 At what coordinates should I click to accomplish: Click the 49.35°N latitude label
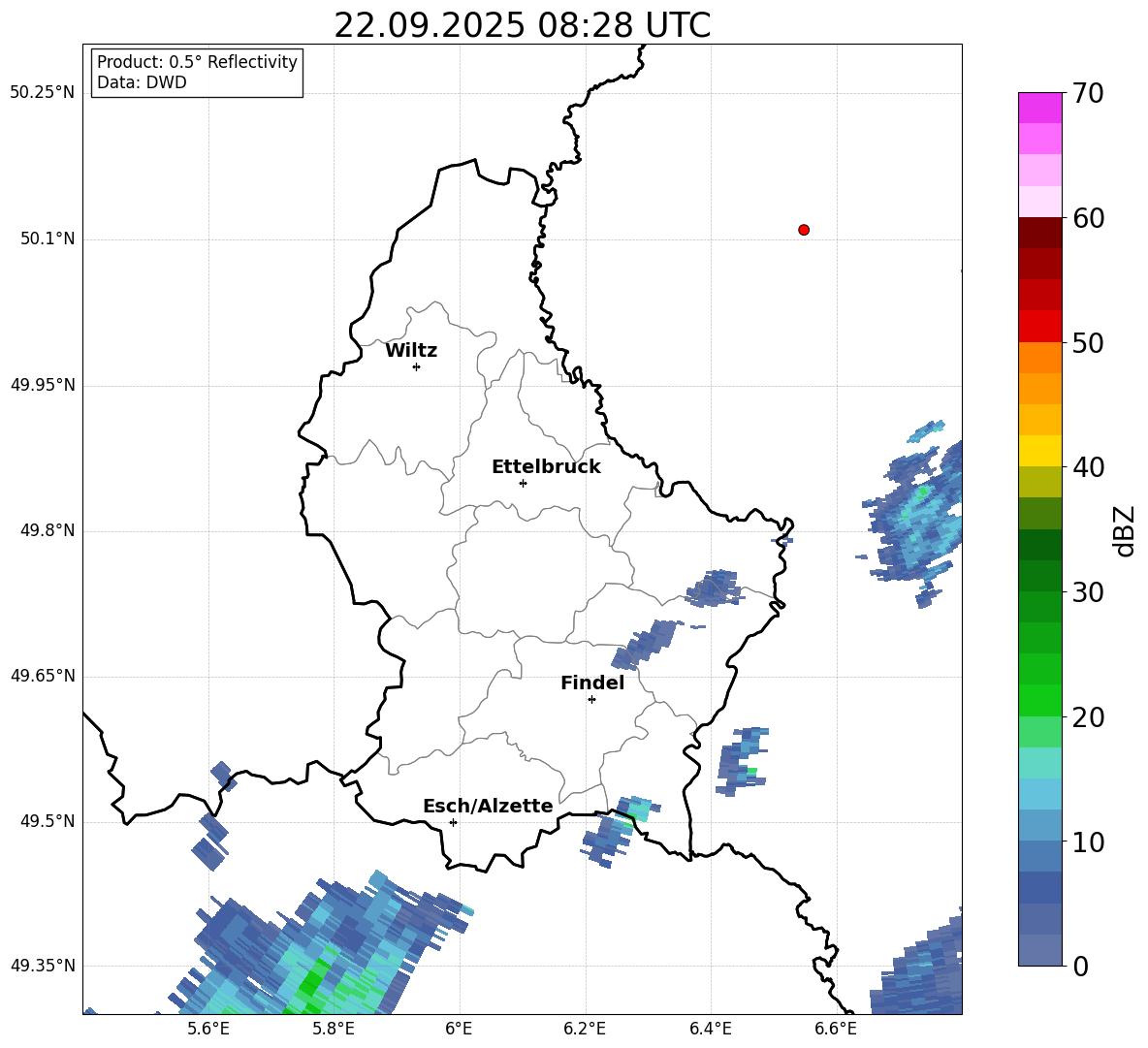(43, 966)
